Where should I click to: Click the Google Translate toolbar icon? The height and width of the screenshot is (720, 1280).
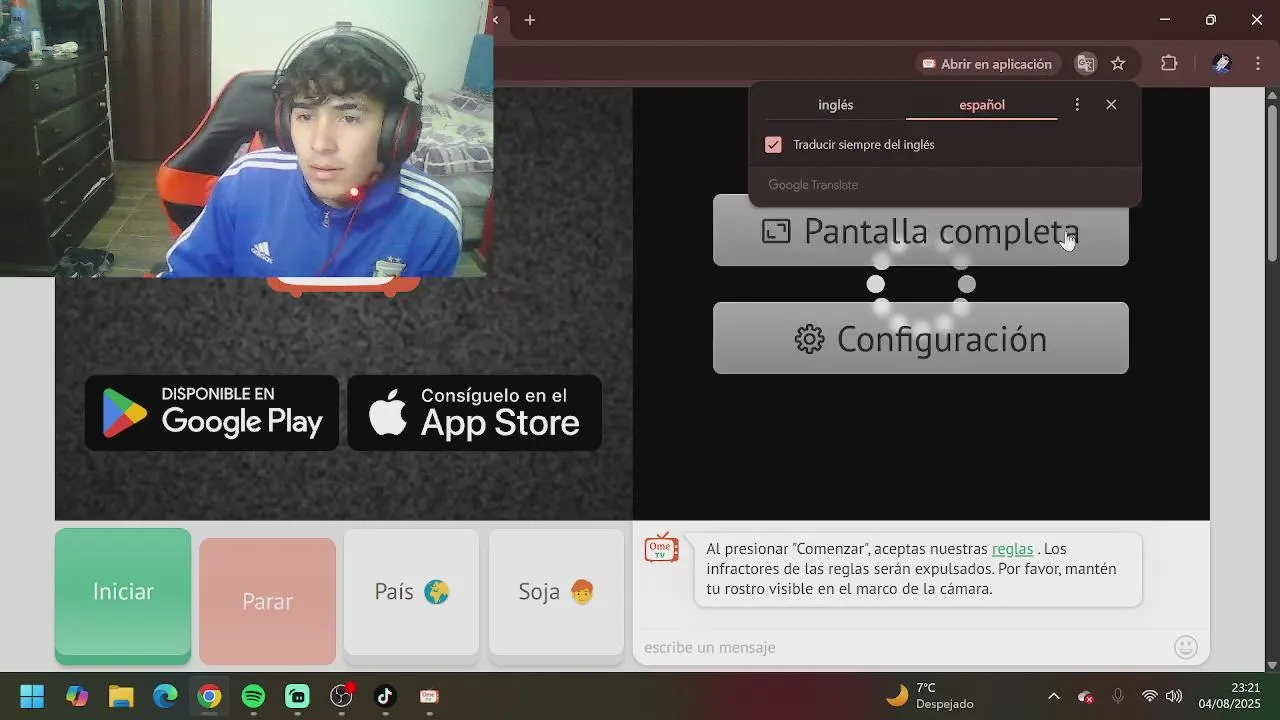tap(1085, 64)
